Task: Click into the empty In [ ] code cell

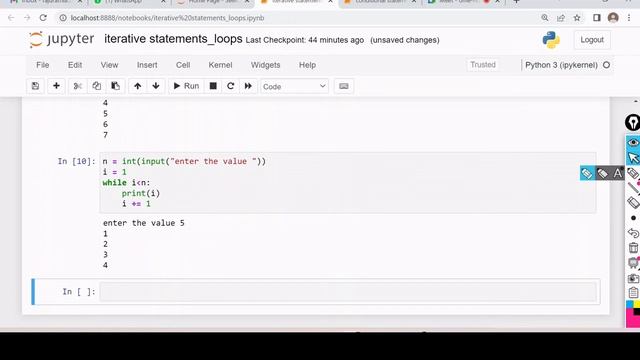Action: (349, 292)
